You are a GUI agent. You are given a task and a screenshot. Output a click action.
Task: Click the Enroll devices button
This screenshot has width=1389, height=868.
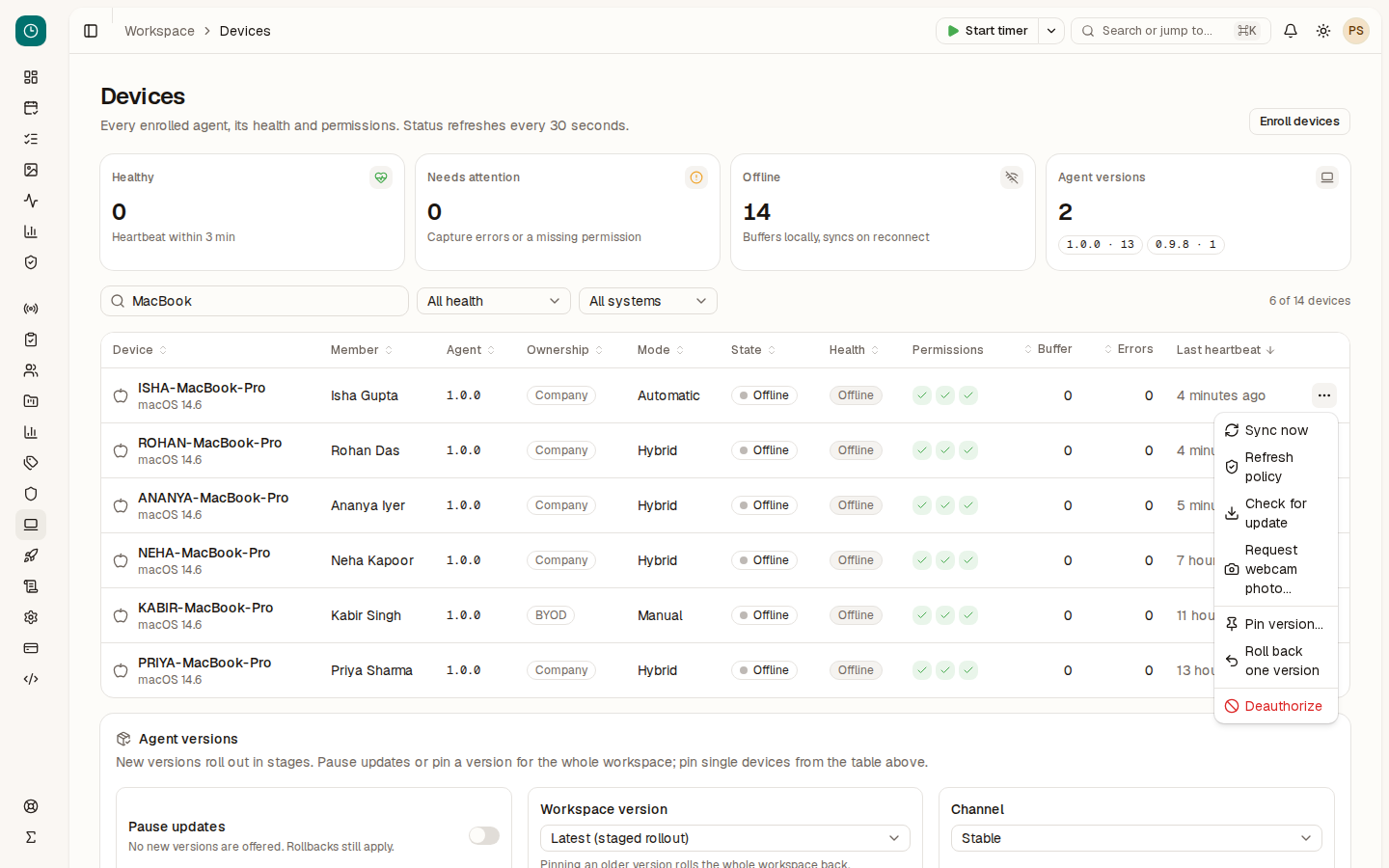pyautogui.click(x=1299, y=122)
